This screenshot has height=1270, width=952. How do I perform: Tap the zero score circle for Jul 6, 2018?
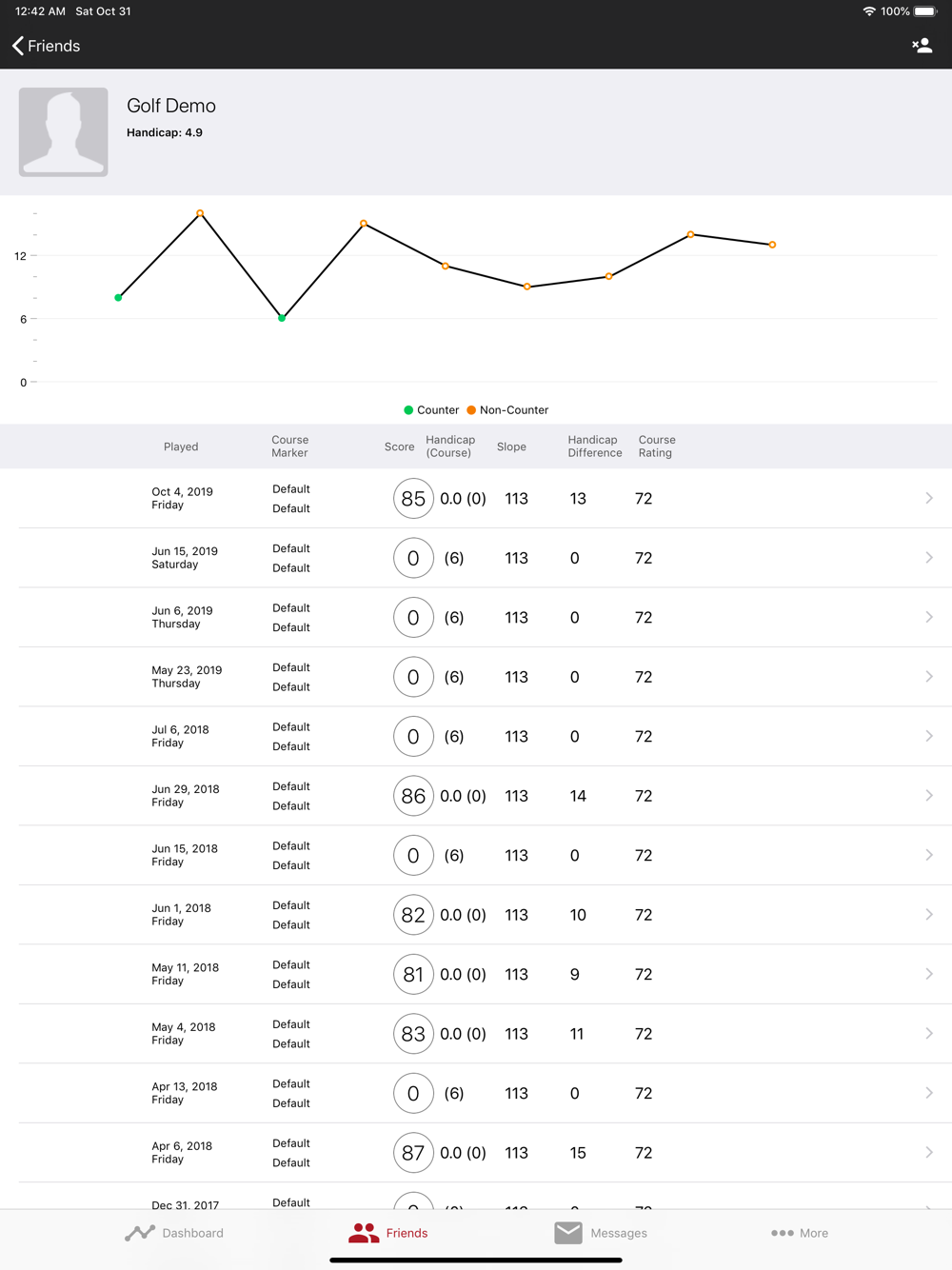pos(413,737)
